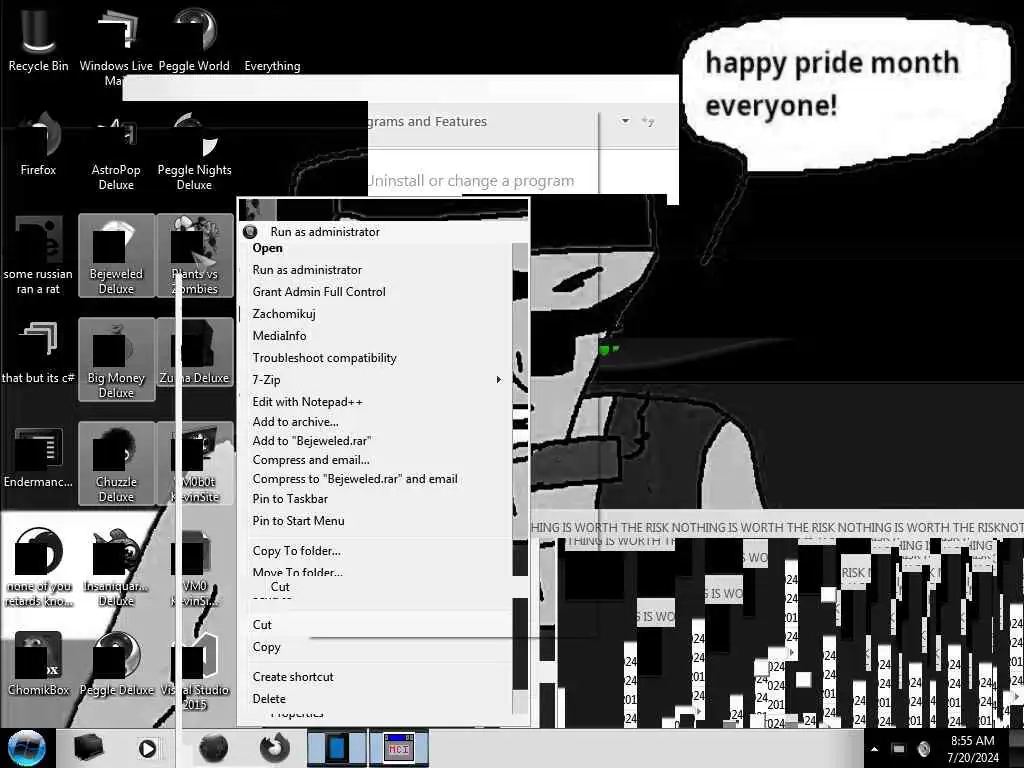Screen dimensions: 1024x768
Task: Open the dark sphere taskbar icon
Action: tap(213, 748)
